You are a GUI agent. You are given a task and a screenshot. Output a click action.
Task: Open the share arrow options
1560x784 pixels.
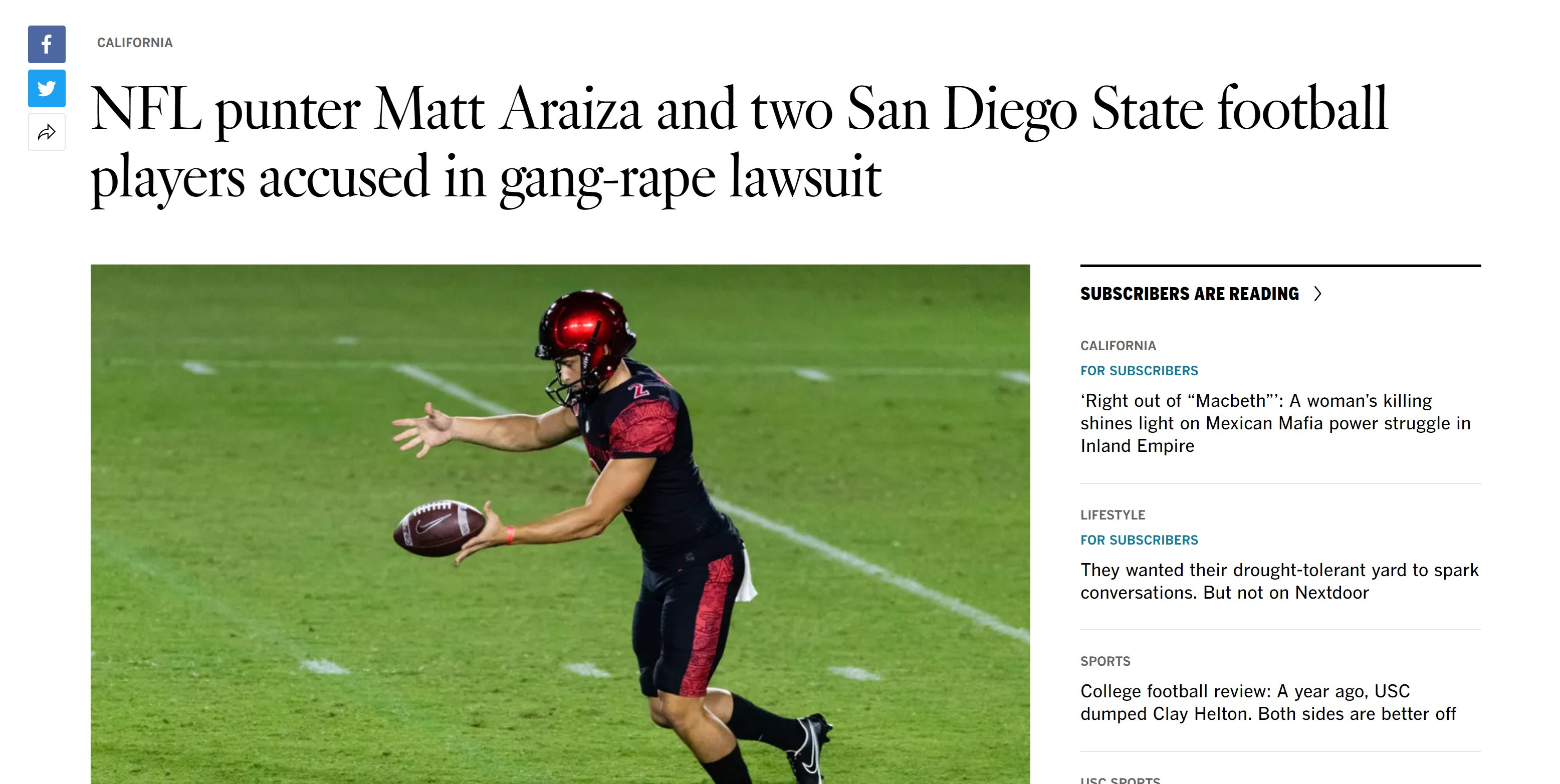coord(47,133)
